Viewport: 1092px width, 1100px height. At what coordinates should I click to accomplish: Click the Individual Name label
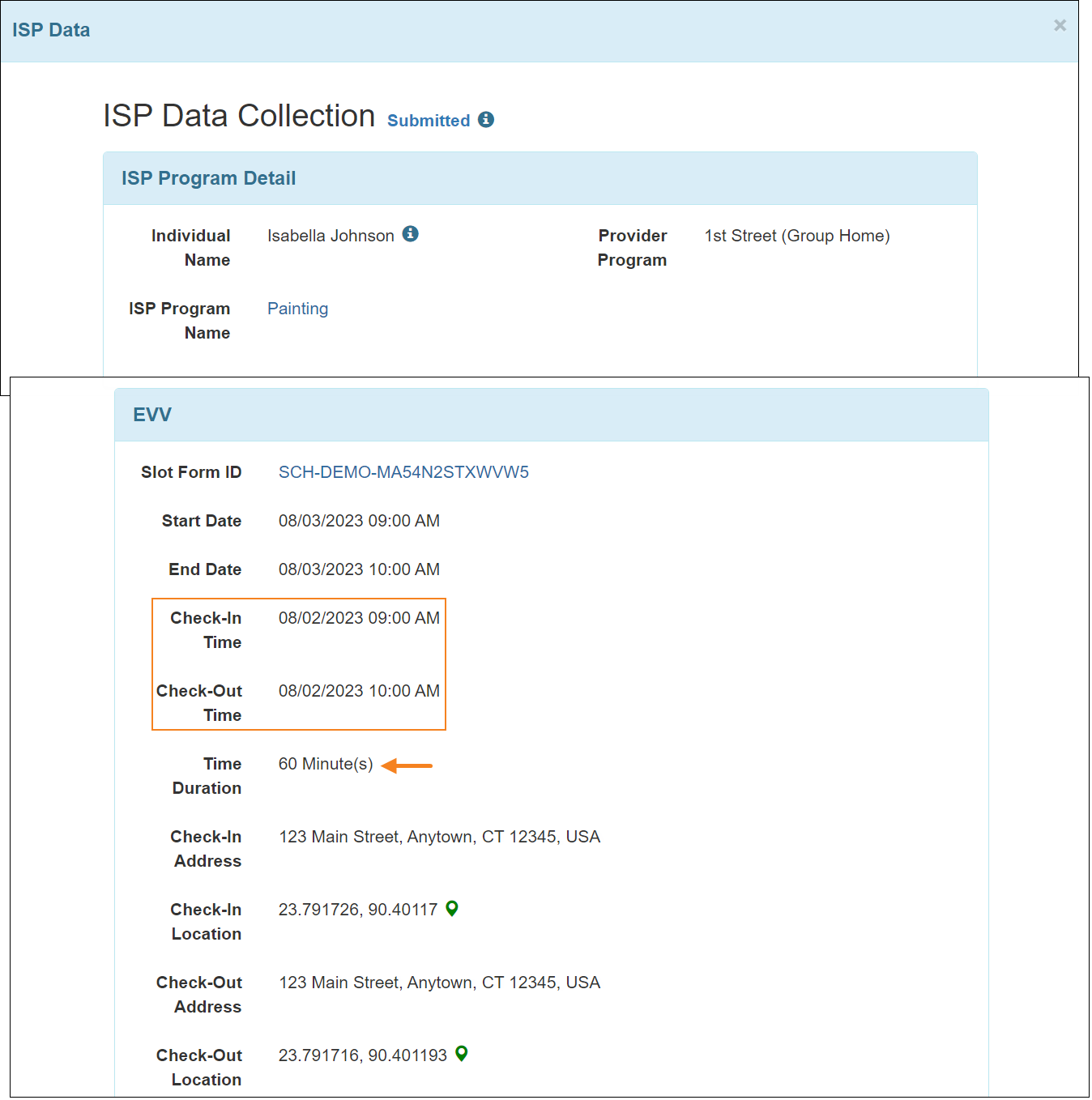[x=191, y=248]
